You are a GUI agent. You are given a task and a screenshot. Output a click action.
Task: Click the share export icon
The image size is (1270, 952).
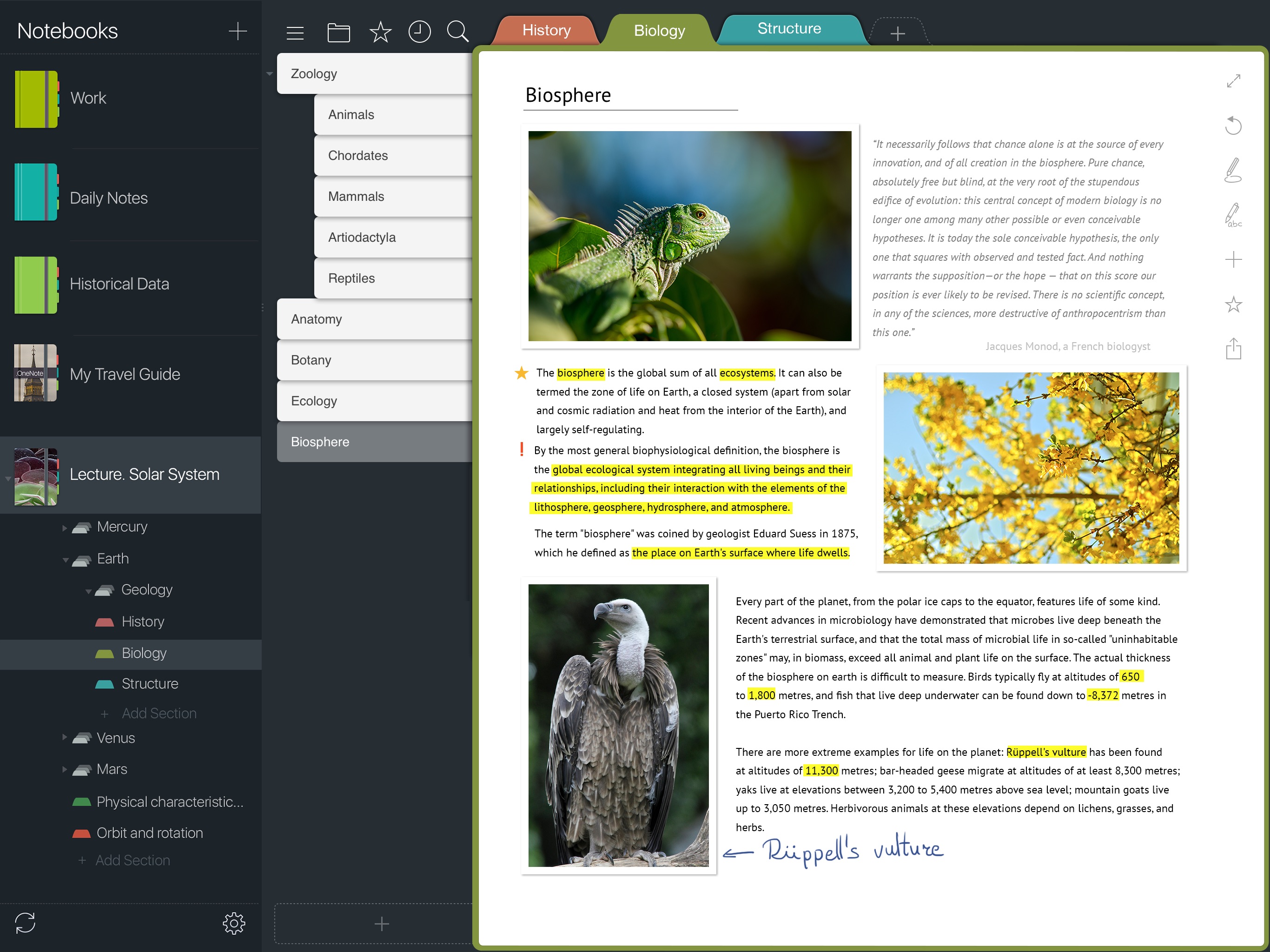[1233, 349]
